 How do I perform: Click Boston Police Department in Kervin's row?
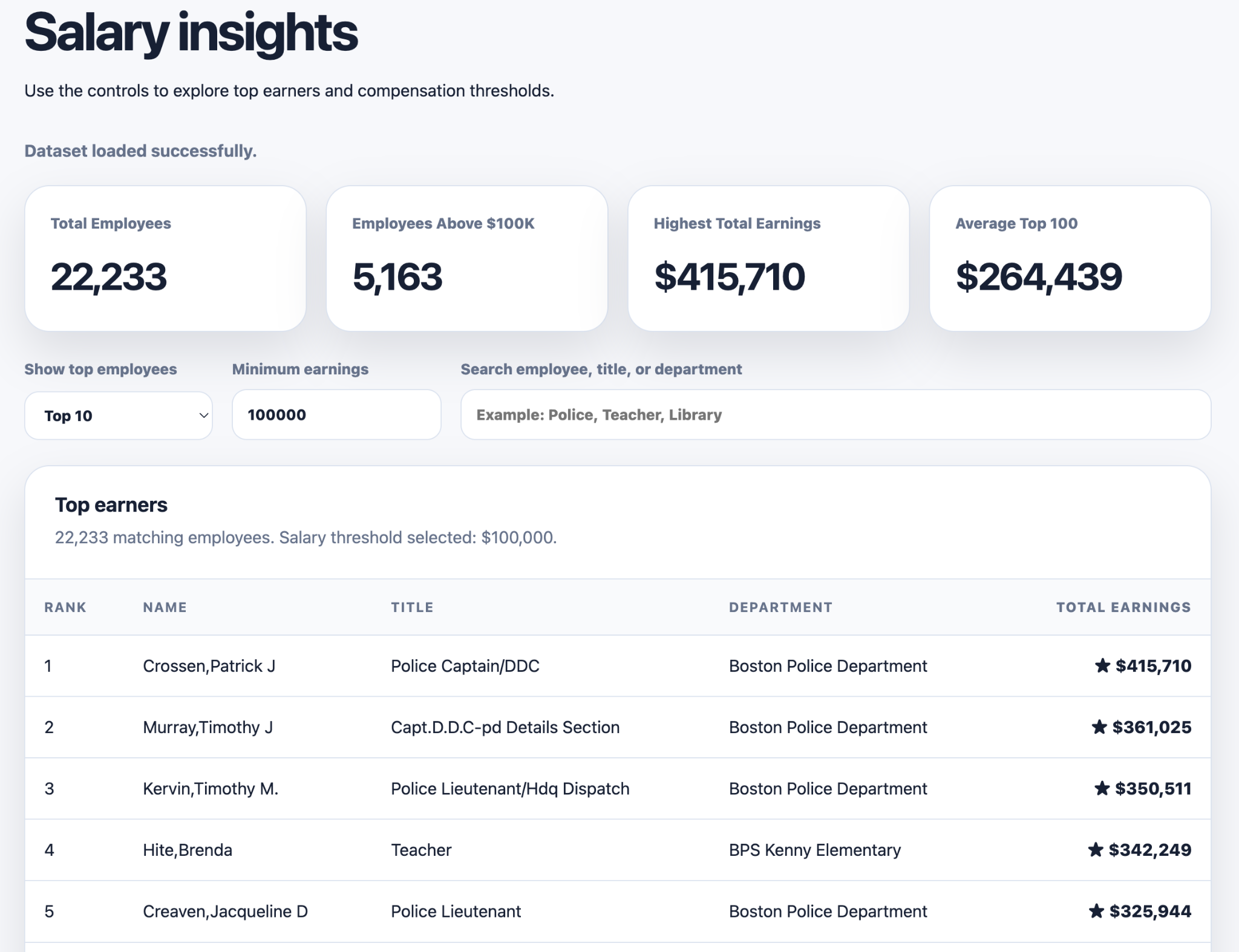point(828,789)
